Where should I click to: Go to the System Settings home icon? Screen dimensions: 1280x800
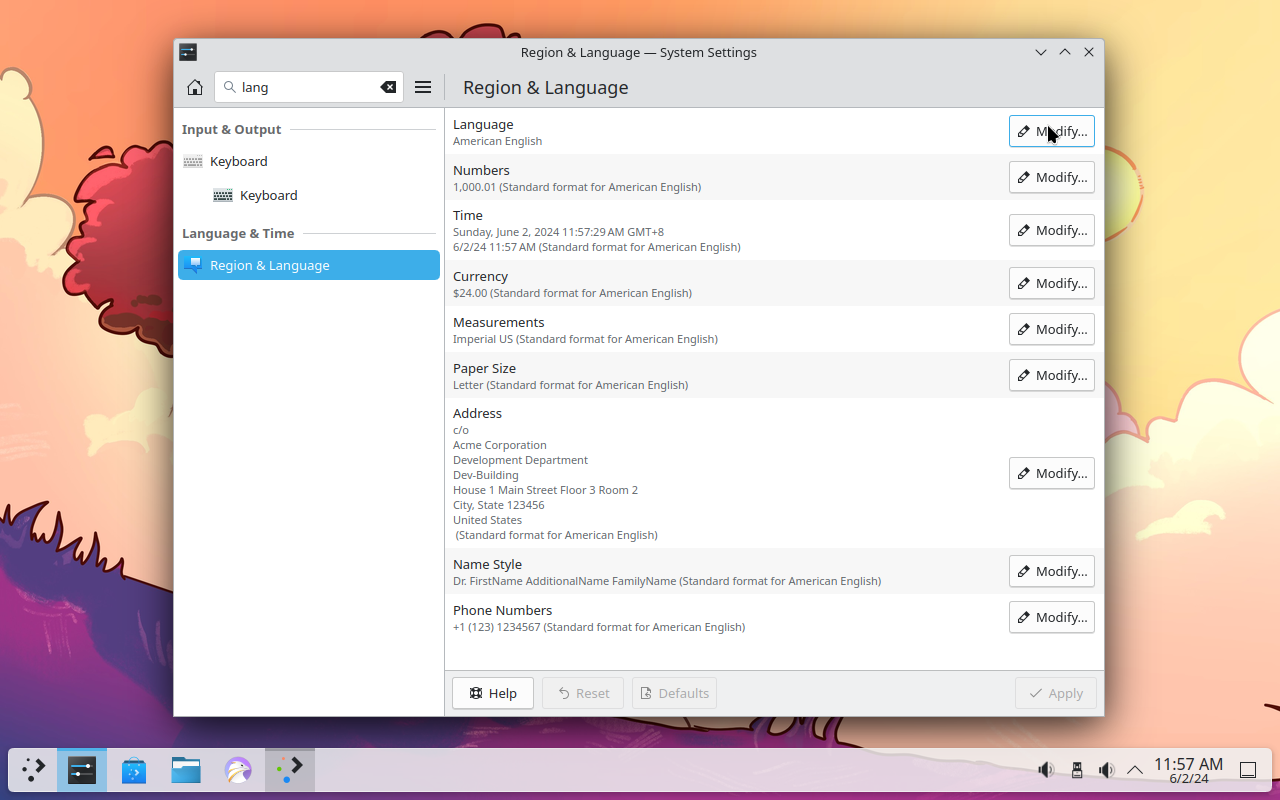(x=195, y=87)
